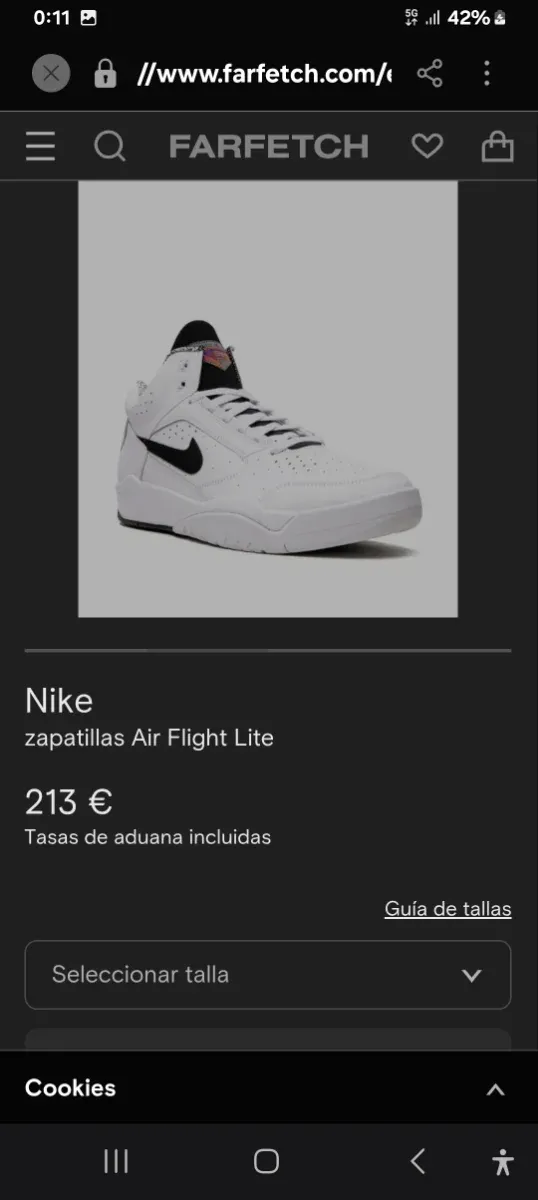Open the accessibility figure shortcut

pos(503,1161)
